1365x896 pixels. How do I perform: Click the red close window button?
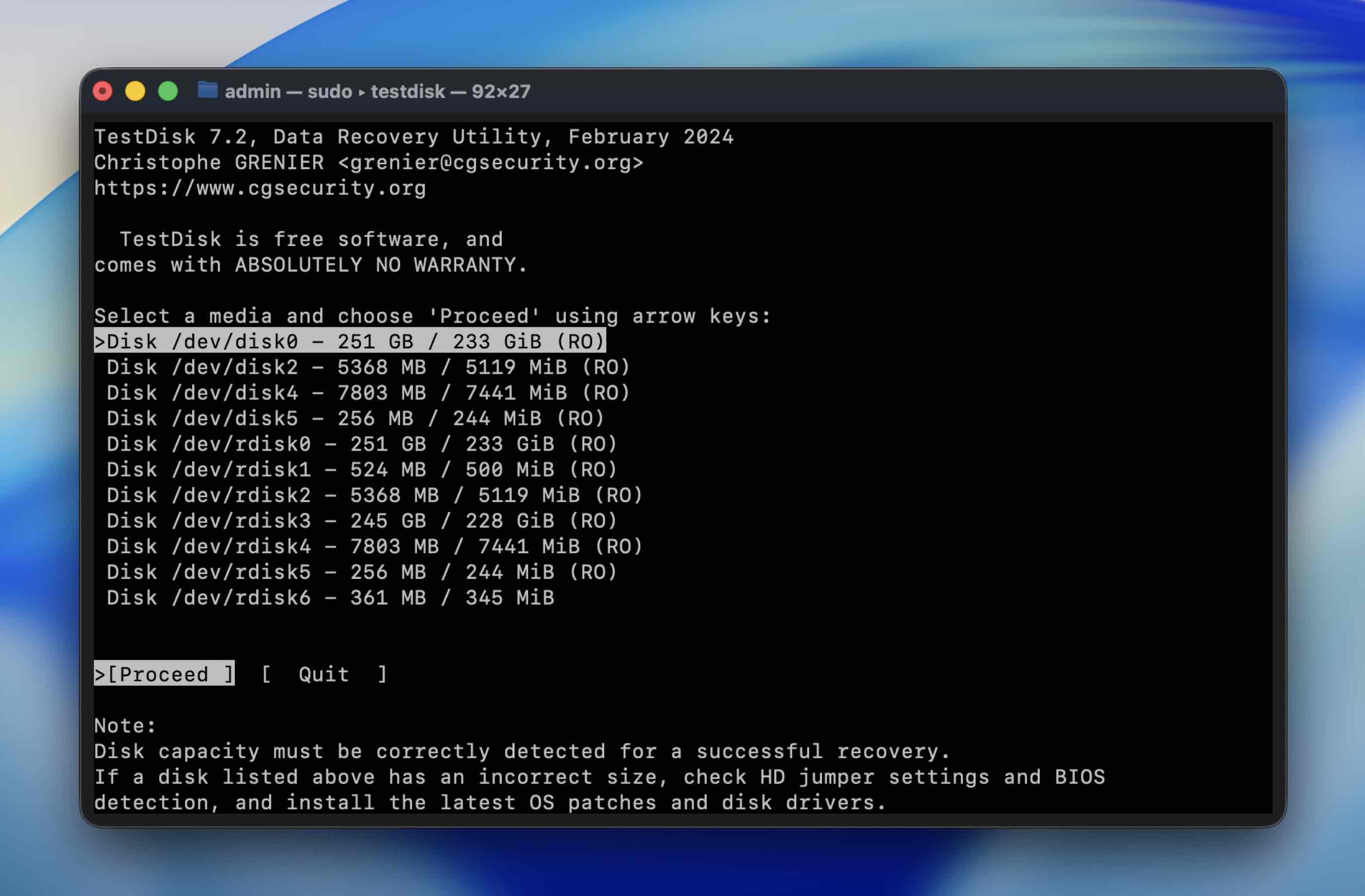coord(103,91)
